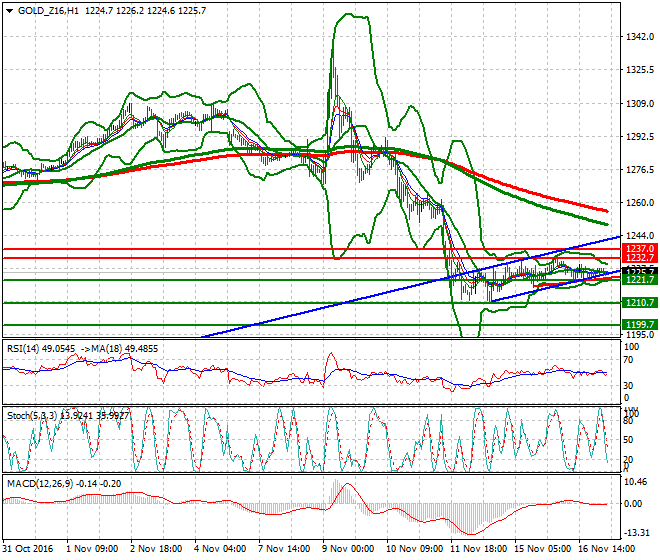
Task: Select the 1232.7 red price label
Action: pos(639,258)
